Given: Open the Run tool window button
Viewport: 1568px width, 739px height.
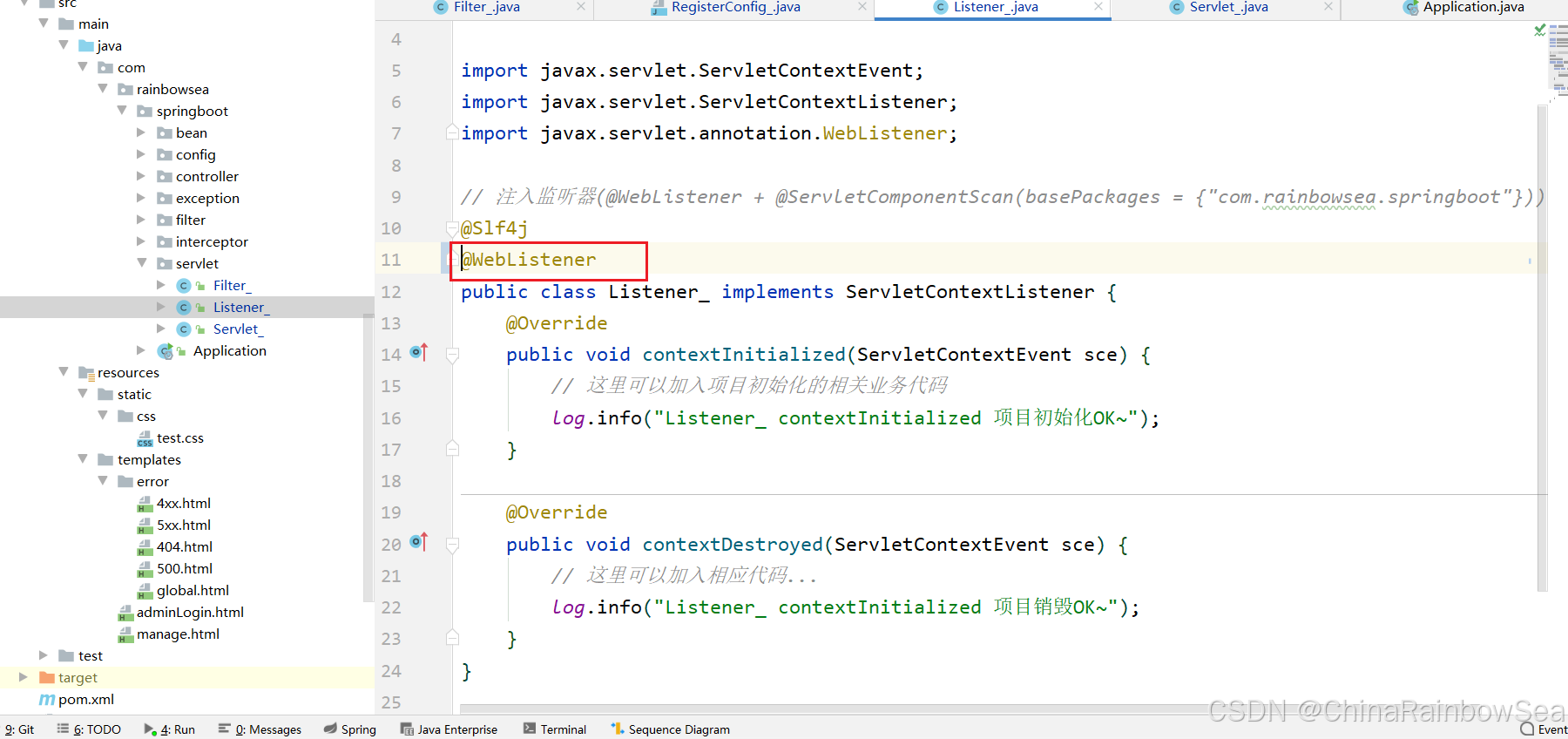Looking at the screenshot, I should click(x=170, y=729).
